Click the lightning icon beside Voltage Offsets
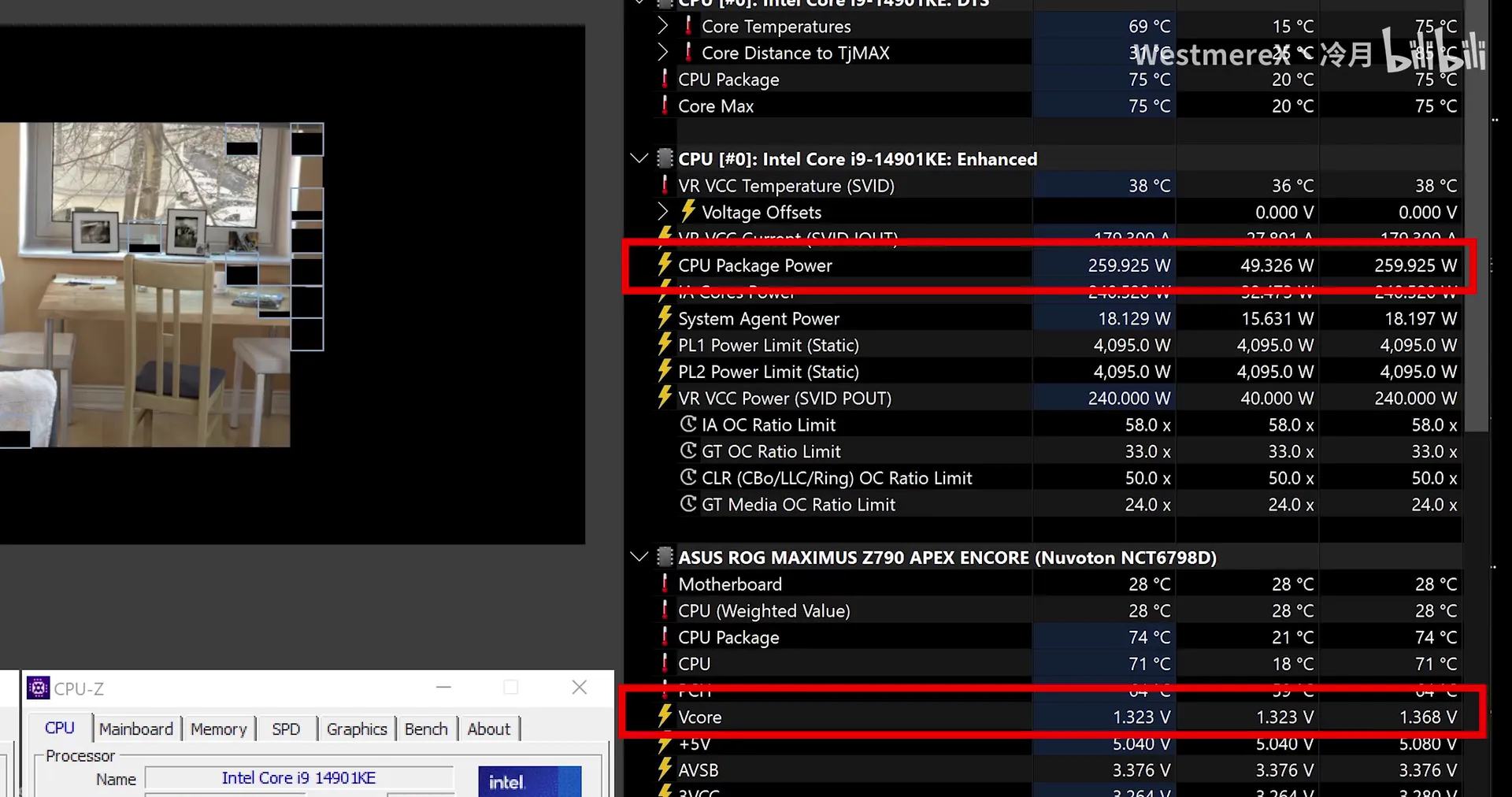Screen dimensions: 1512x797 tap(689, 211)
